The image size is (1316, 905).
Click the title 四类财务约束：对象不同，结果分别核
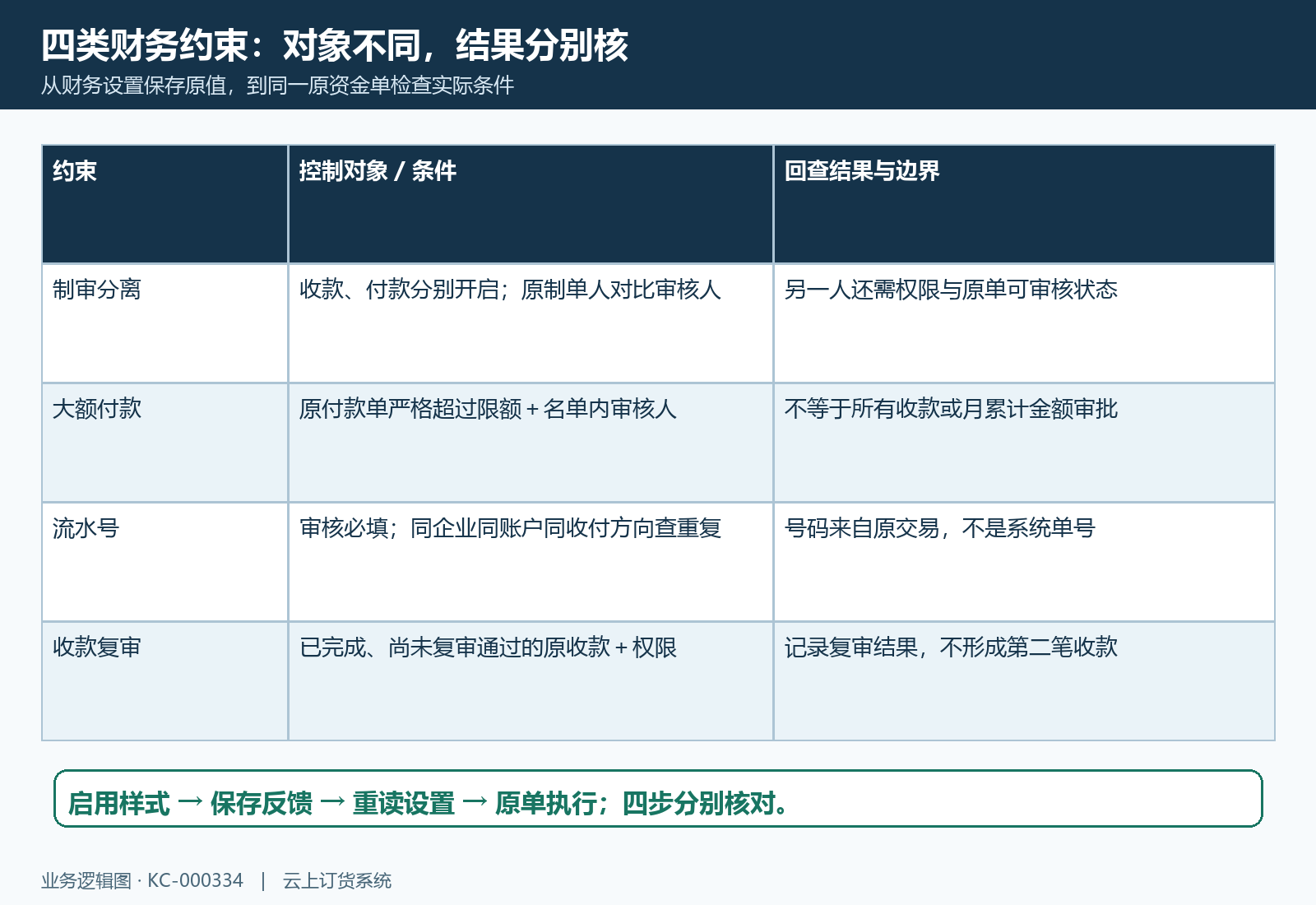coord(335,45)
